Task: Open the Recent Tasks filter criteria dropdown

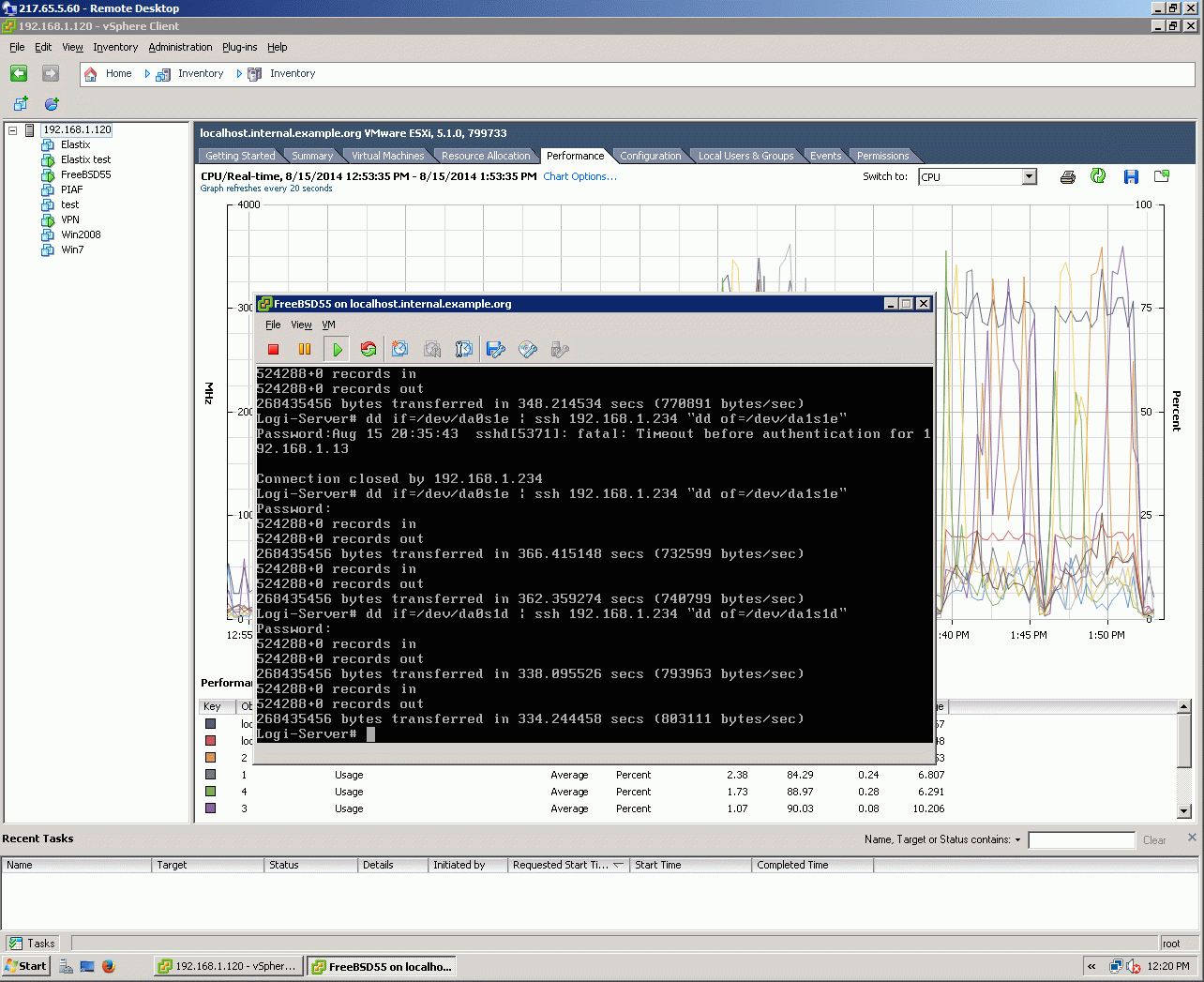Action: click(x=1017, y=840)
